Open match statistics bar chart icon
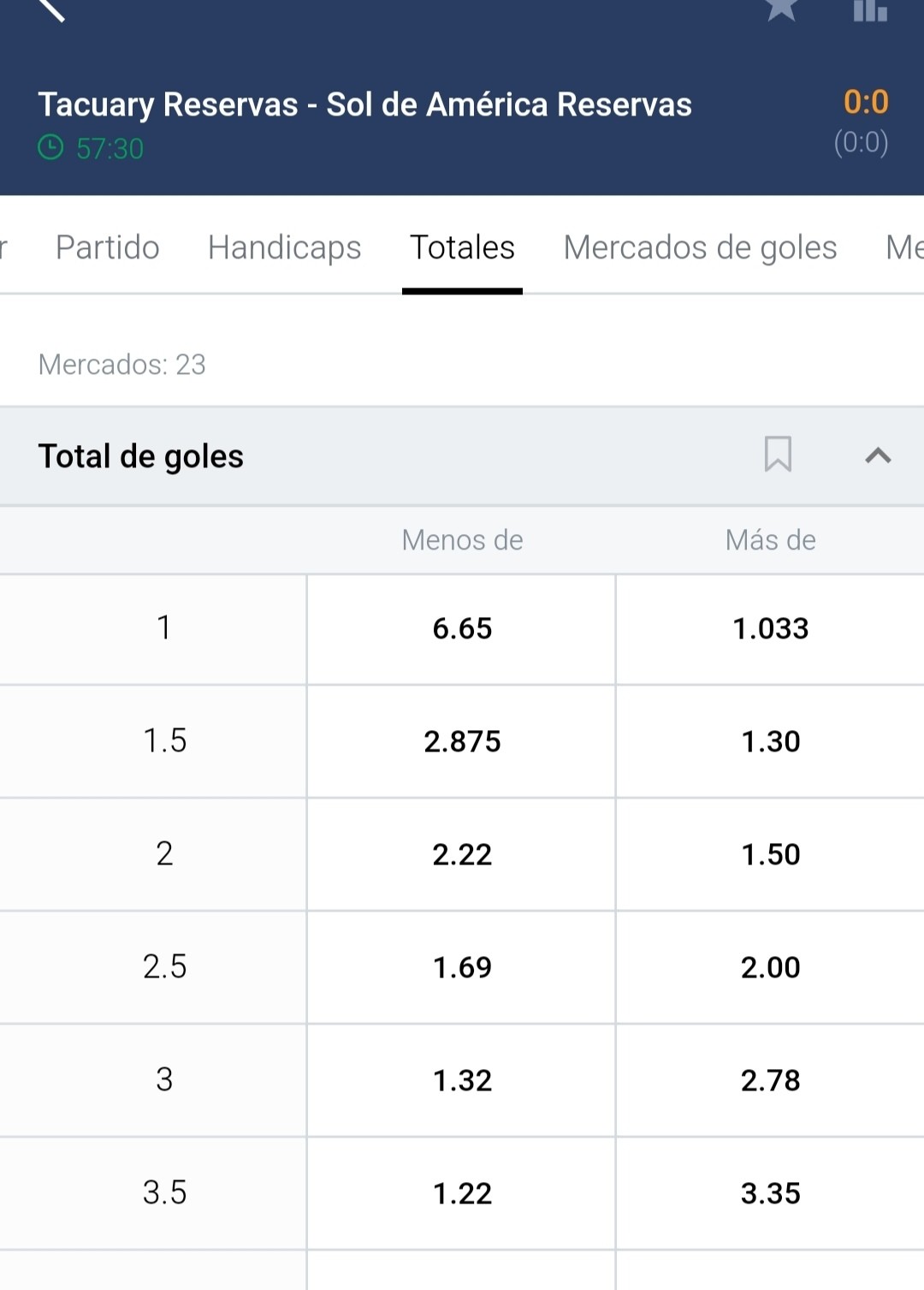Viewport: 924px width, 1290px height. (870, 9)
